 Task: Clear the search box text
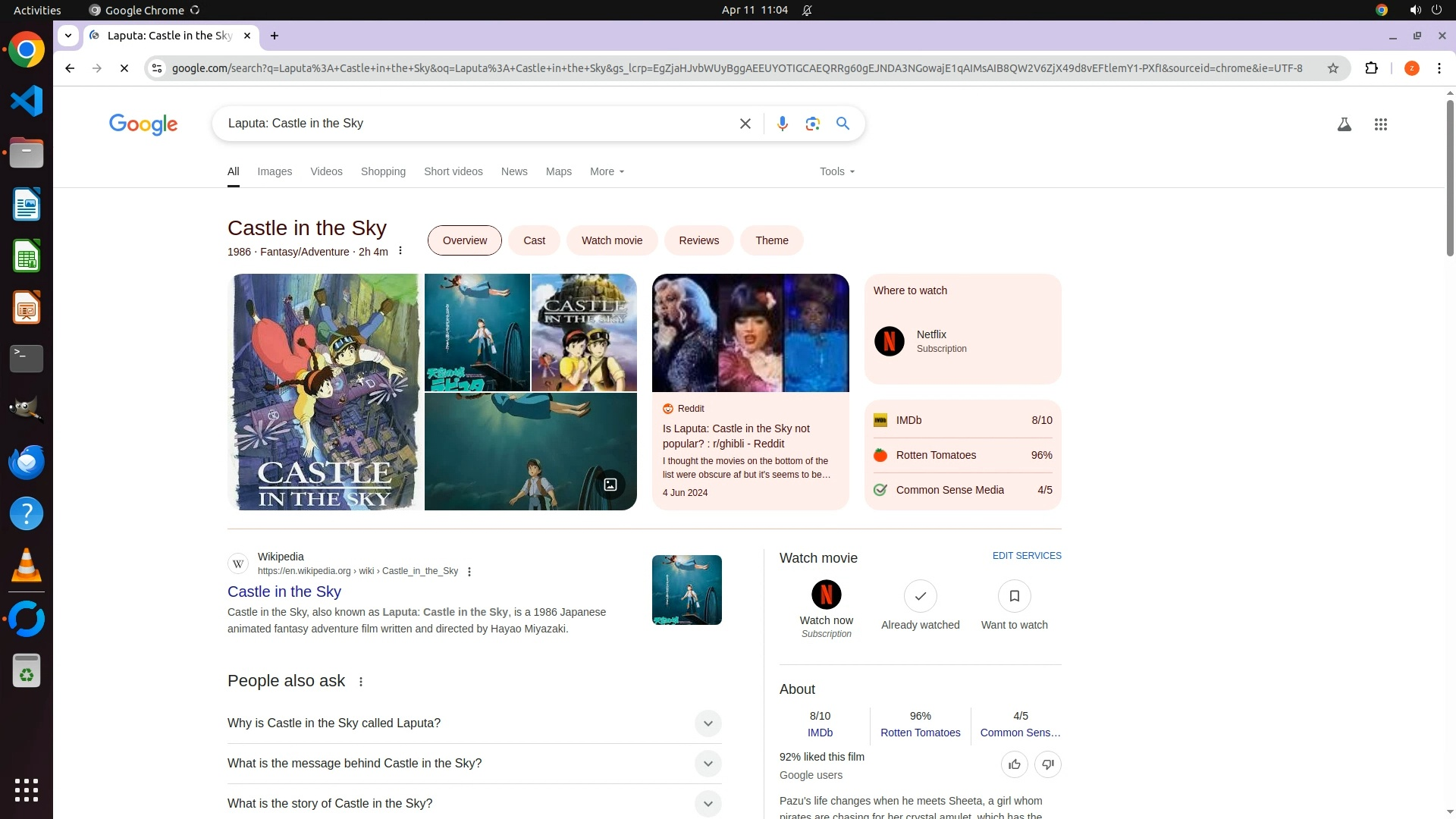pos(745,124)
